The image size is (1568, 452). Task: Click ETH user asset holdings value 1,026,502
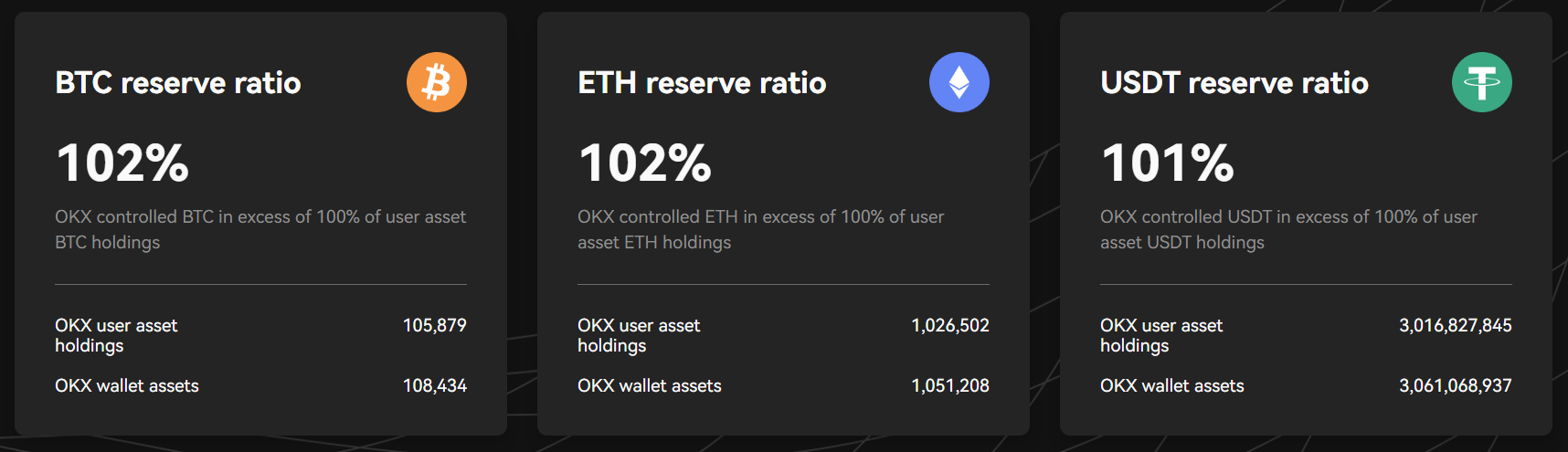pos(950,325)
